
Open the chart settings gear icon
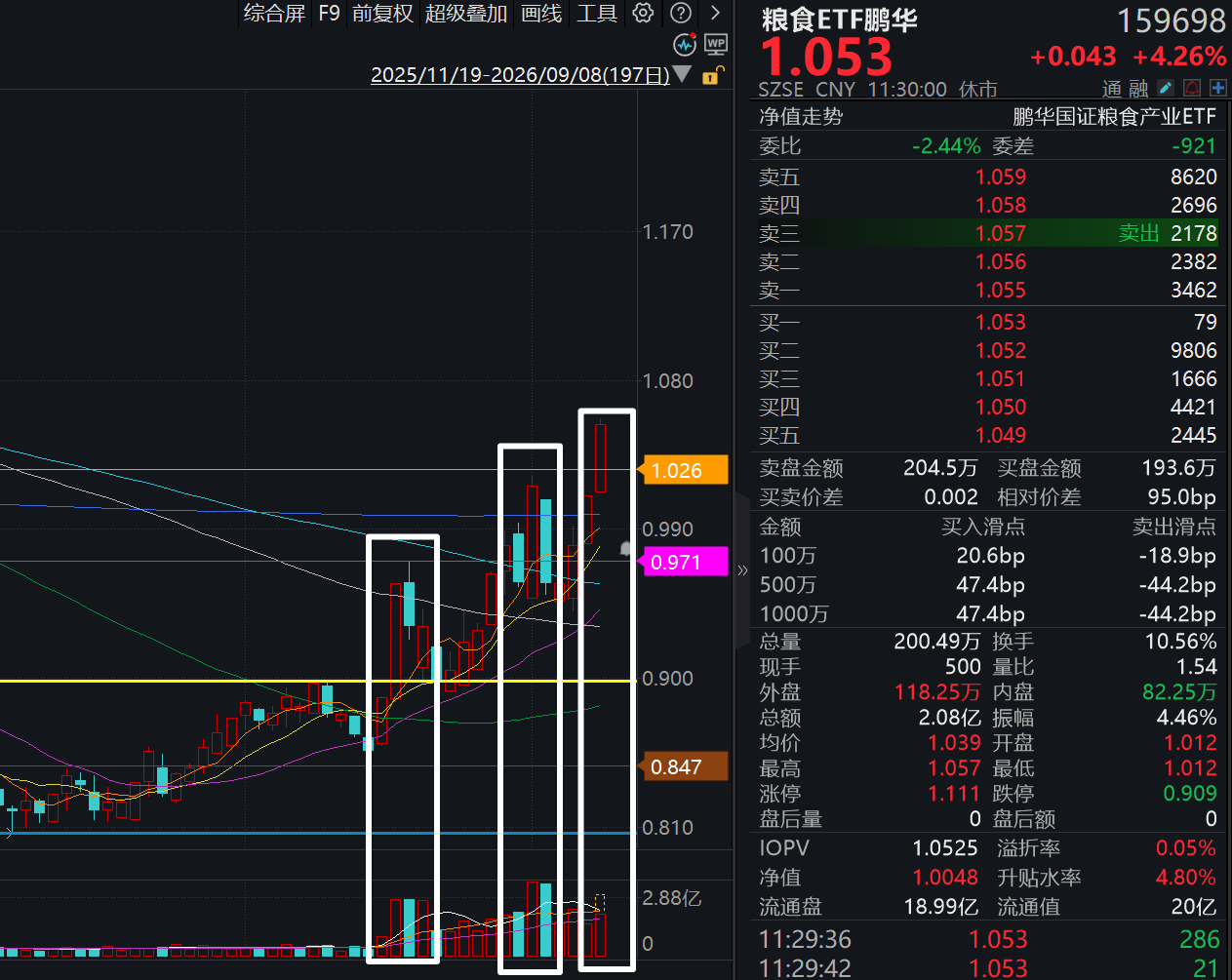point(643,13)
